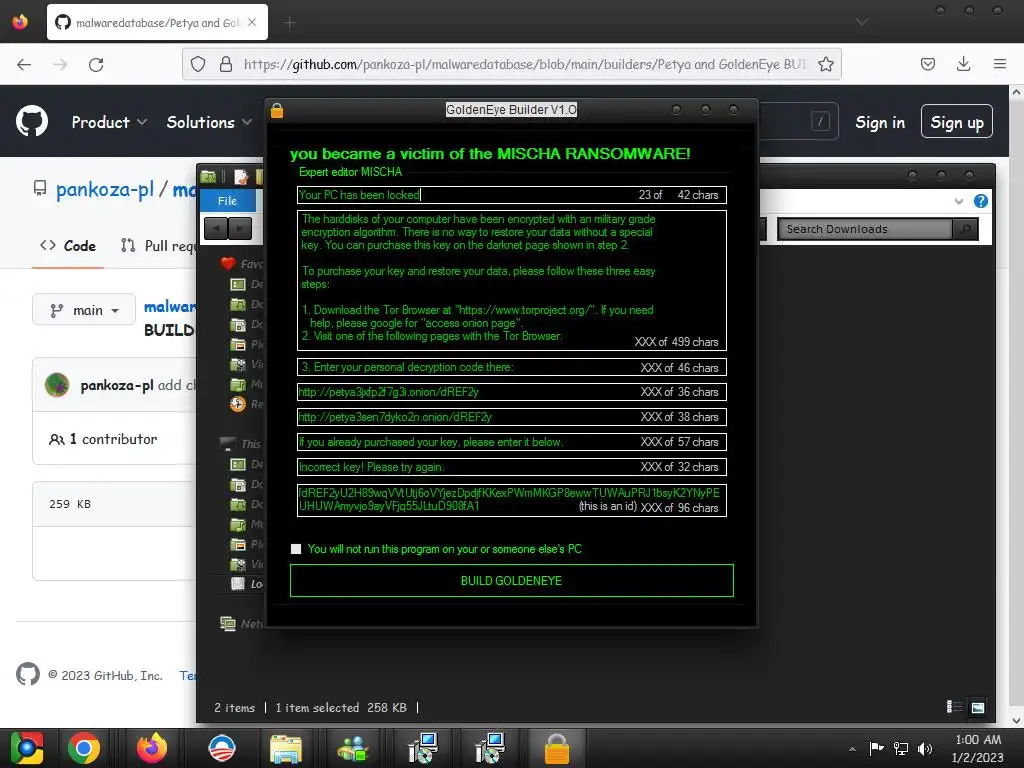Click the pankoza-pl commit author name
1024x768 pixels.
point(117,385)
